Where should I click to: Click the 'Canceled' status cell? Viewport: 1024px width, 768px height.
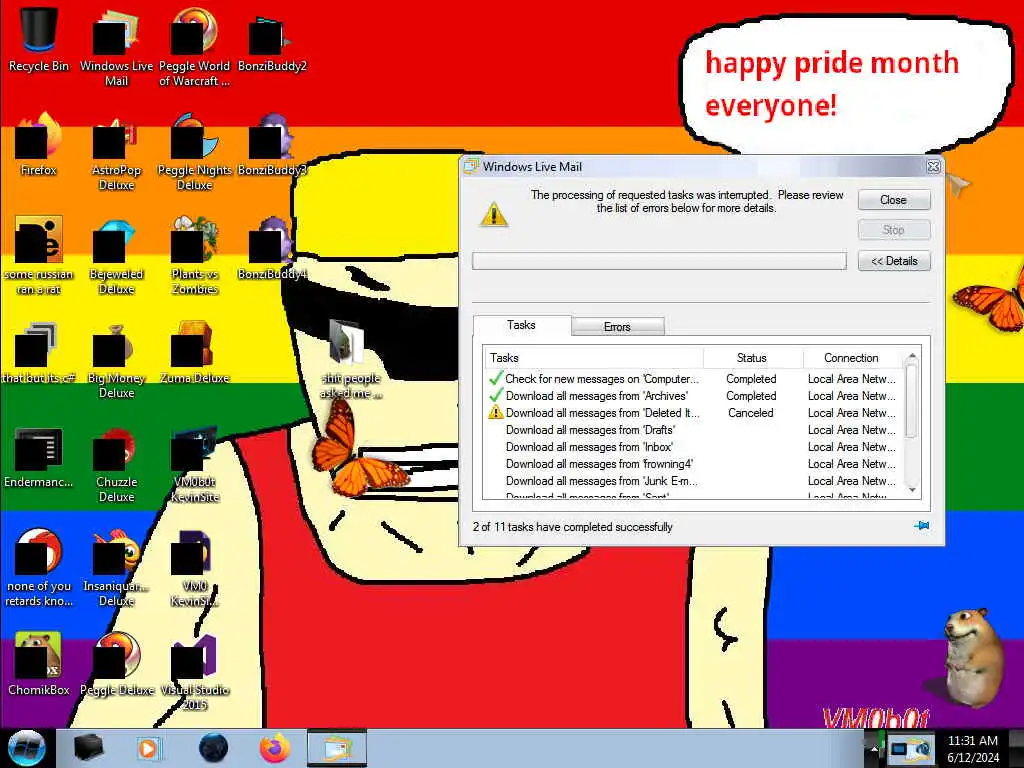click(x=751, y=413)
